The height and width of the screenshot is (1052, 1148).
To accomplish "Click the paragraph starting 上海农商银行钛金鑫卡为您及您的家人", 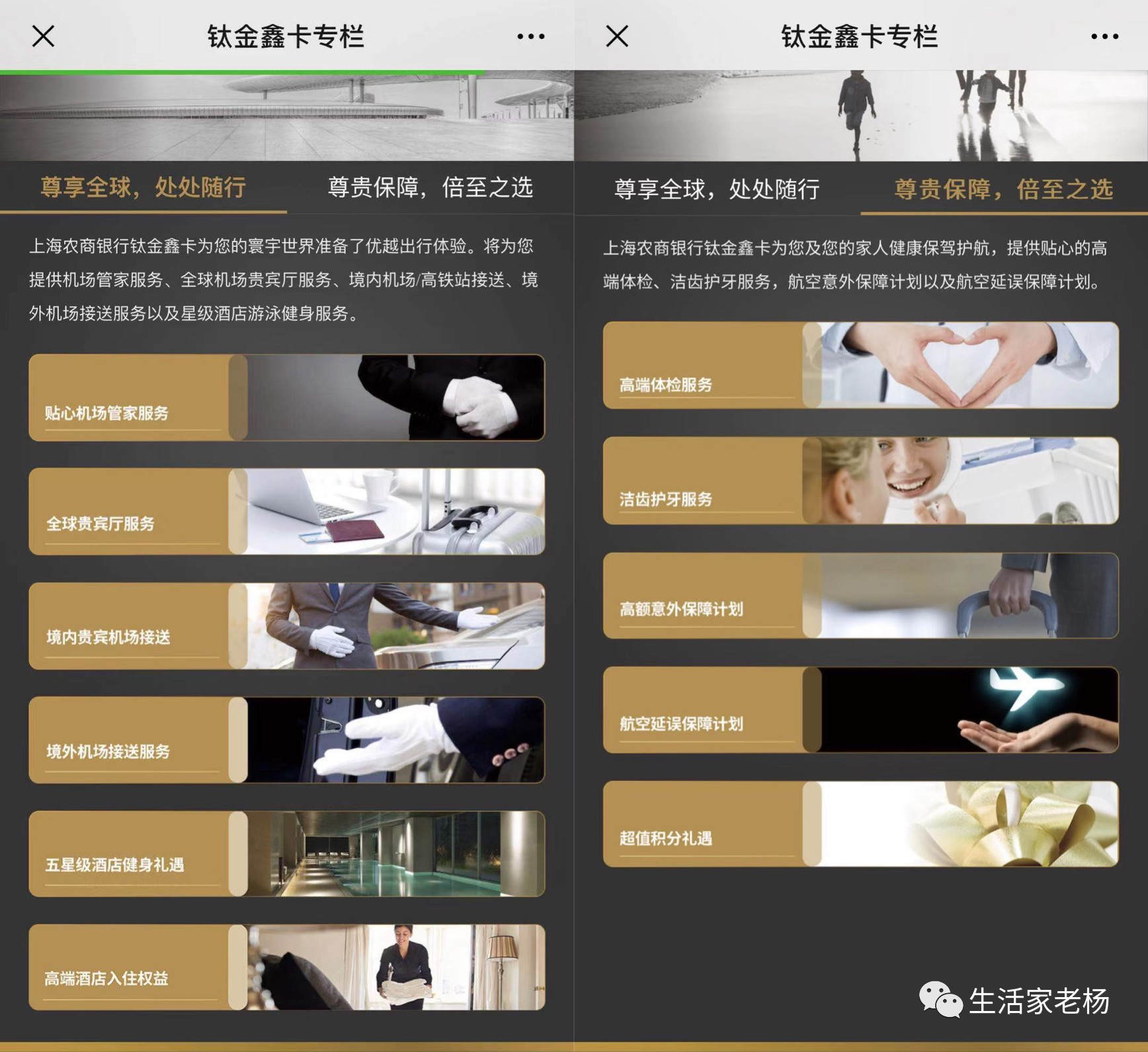I will tap(854, 265).
